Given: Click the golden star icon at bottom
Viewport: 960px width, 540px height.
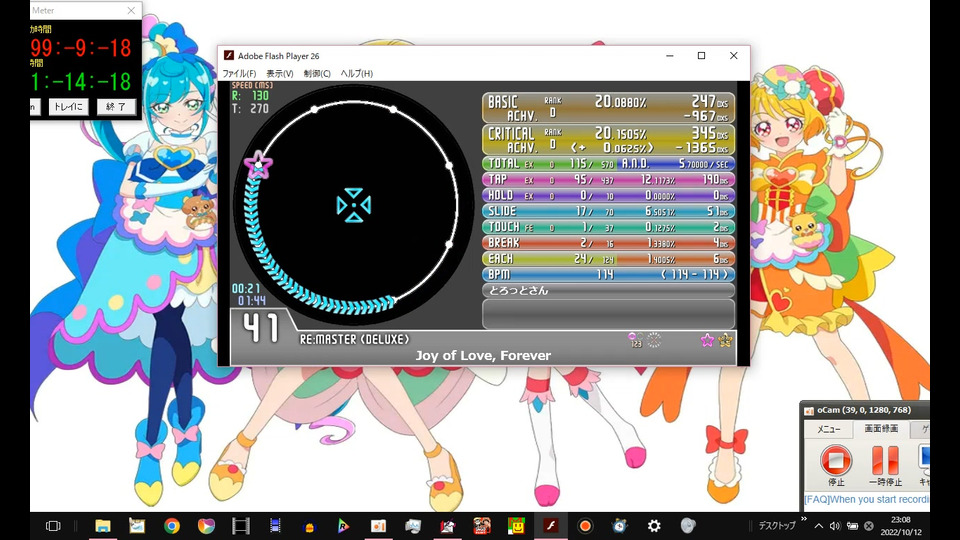Looking at the screenshot, I should click(725, 340).
